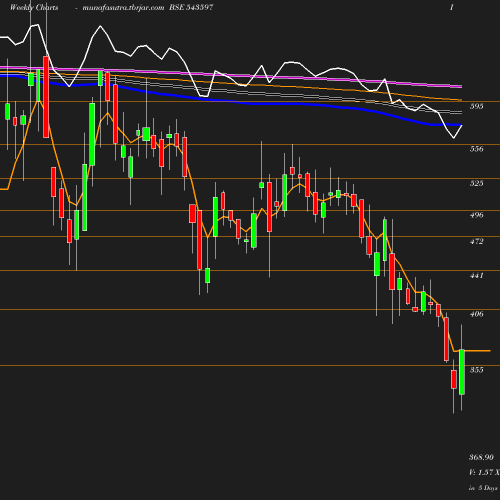
Task: Click the 406 price axis label
Action: [x=476, y=314]
